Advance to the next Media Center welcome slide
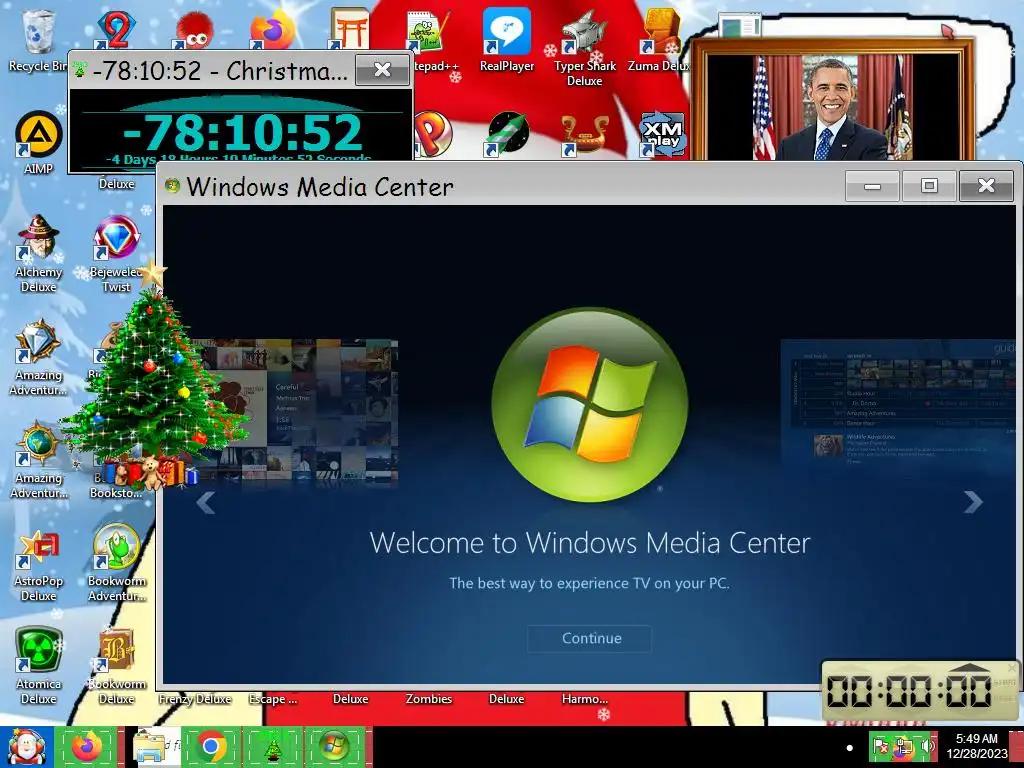 pyautogui.click(x=973, y=502)
